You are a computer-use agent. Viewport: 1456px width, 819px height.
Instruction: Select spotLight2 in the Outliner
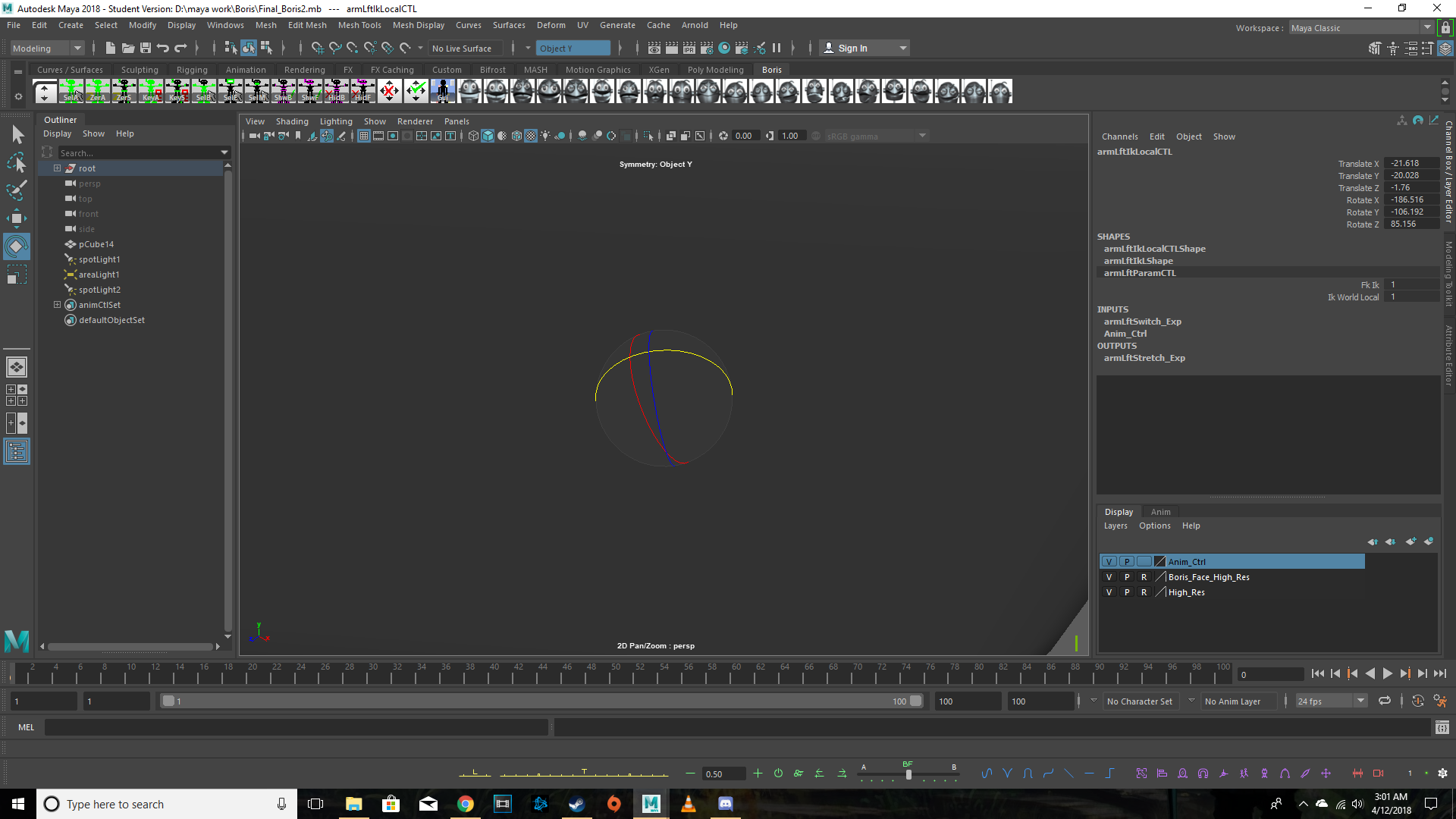click(x=99, y=289)
